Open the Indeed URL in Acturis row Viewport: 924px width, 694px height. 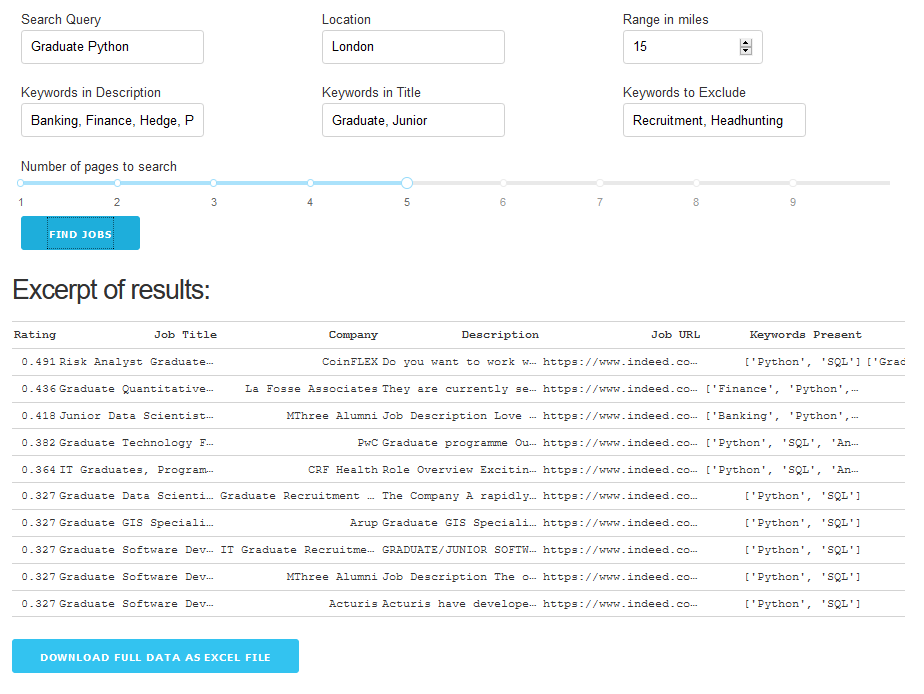click(x=620, y=604)
